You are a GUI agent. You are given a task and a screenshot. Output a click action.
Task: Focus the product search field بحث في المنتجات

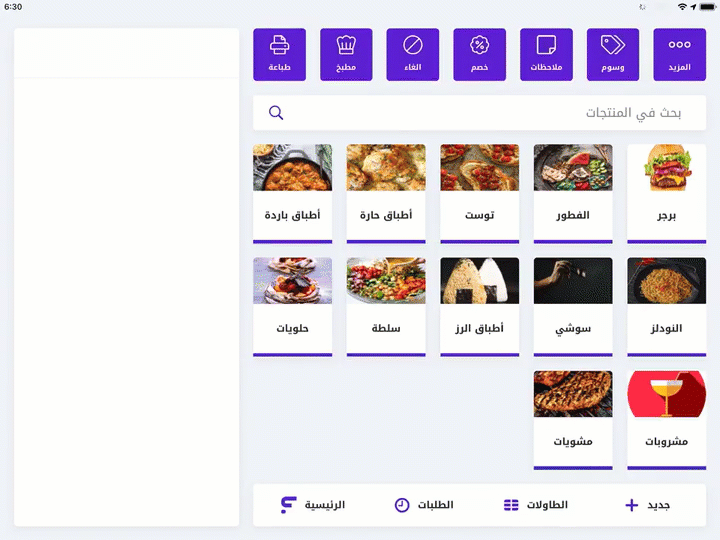(479, 112)
